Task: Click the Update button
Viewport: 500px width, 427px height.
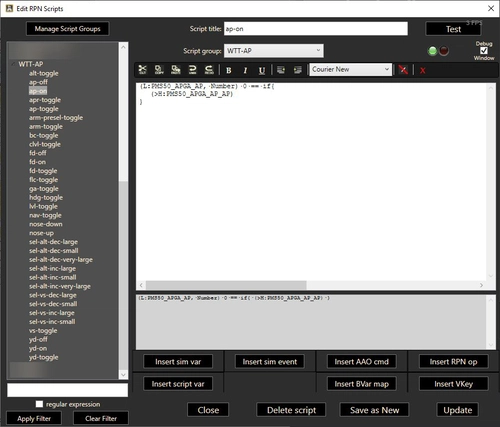Action: [x=457, y=410]
